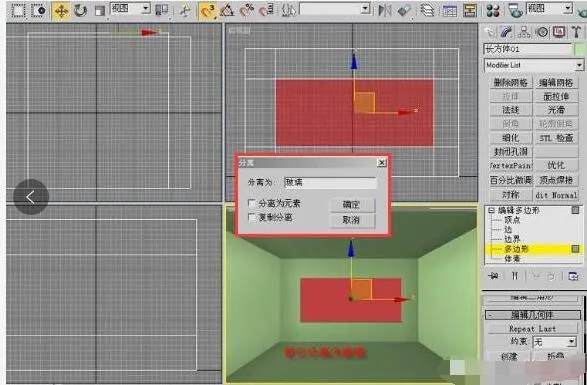Click 确定 in the detach dialog

click(352, 204)
